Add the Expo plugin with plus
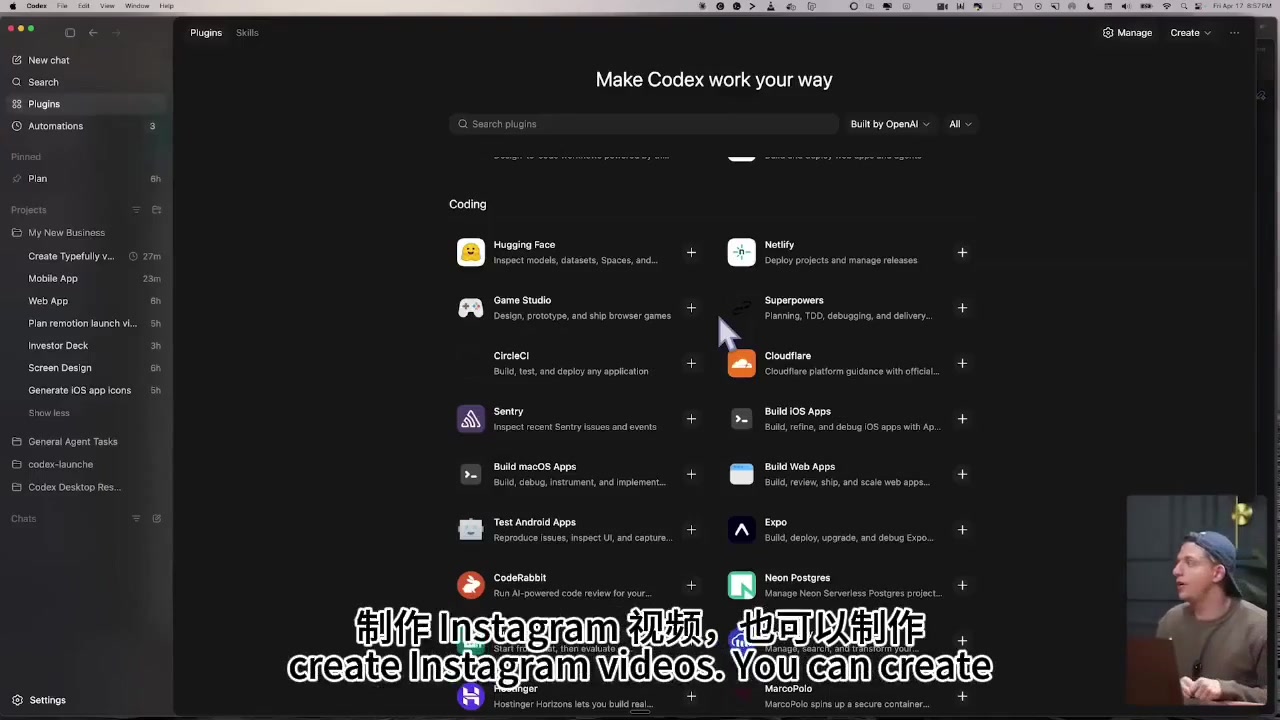This screenshot has height=720, width=1280. pyautogui.click(x=962, y=530)
